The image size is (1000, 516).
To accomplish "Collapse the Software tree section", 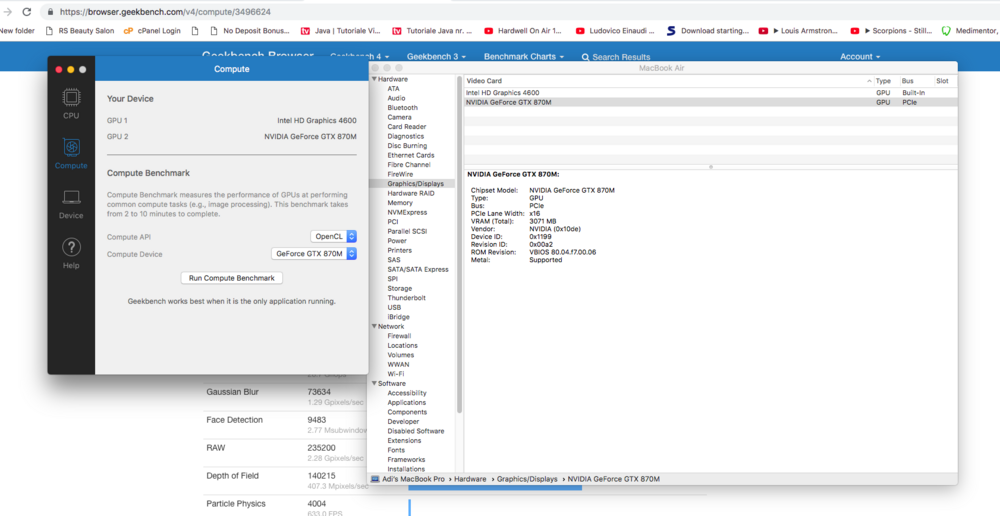I will 375,383.
